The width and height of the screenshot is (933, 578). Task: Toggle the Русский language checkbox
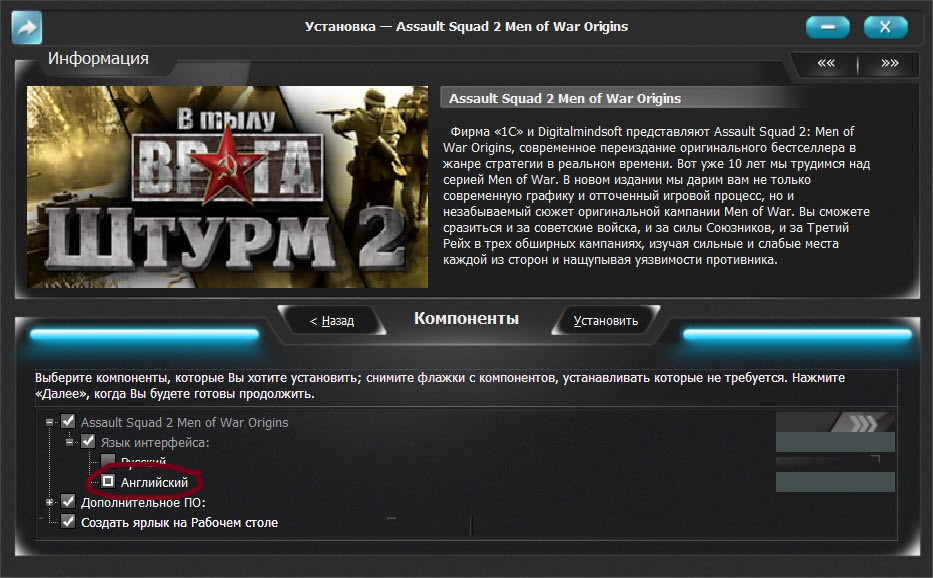(108, 461)
